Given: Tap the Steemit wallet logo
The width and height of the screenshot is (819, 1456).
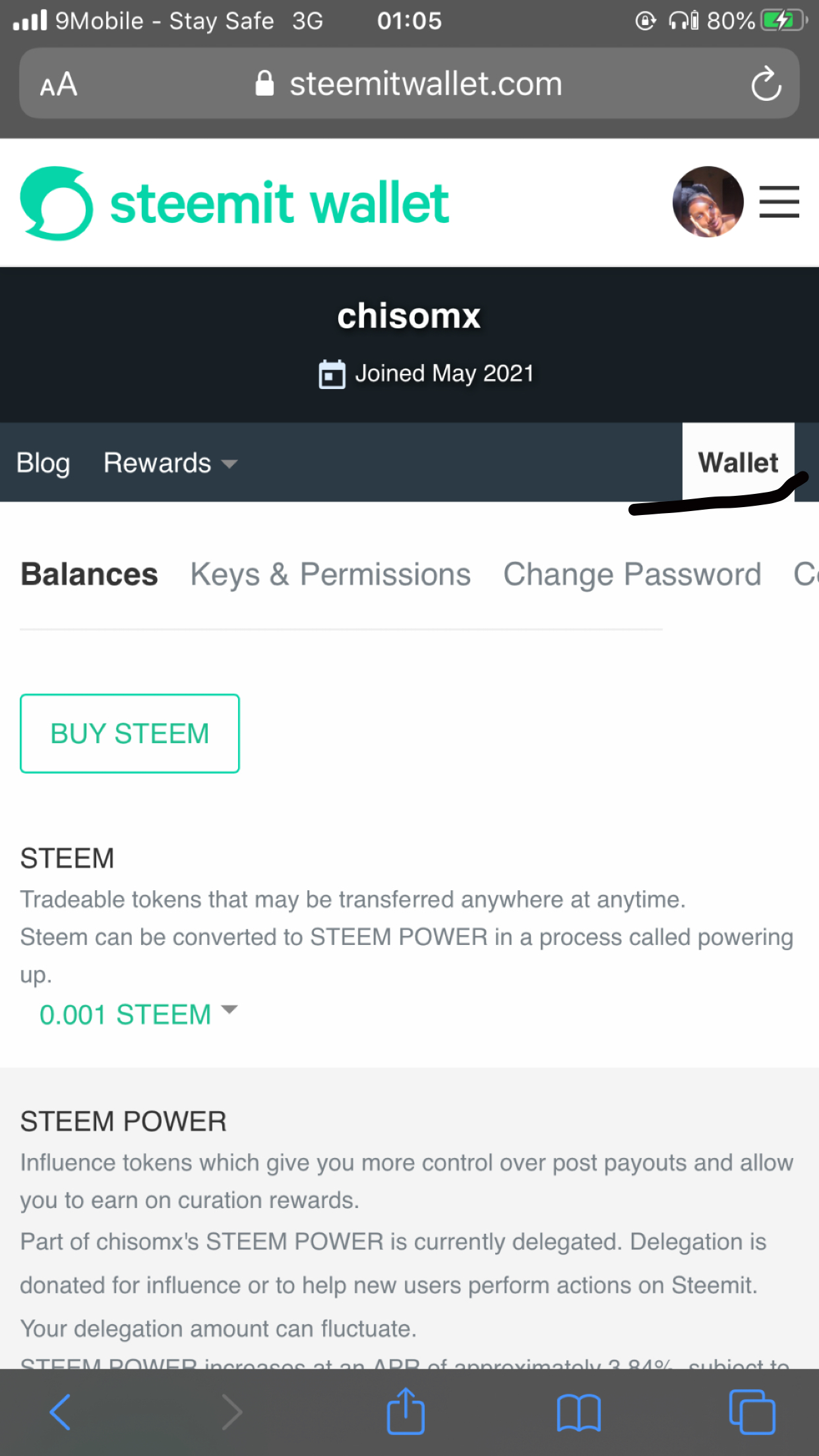Looking at the screenshot, I should (x=234, y=203).
